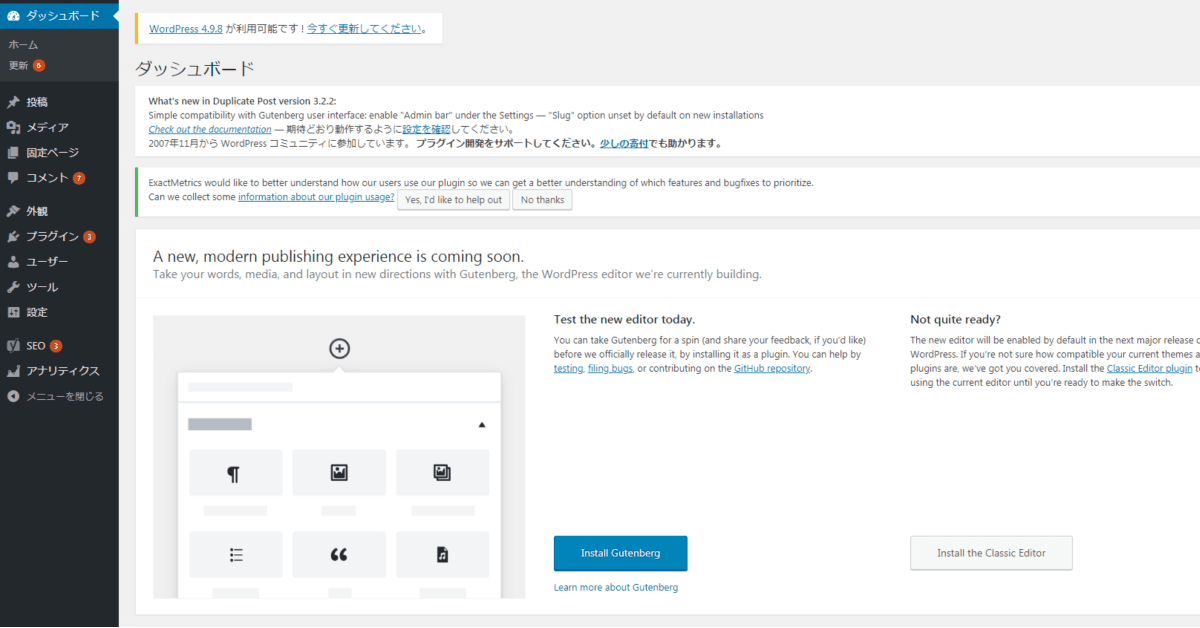The width and height of the screenshot is (1200, 628).
Task: Open 投稿 menu
Action: [59, 102]
